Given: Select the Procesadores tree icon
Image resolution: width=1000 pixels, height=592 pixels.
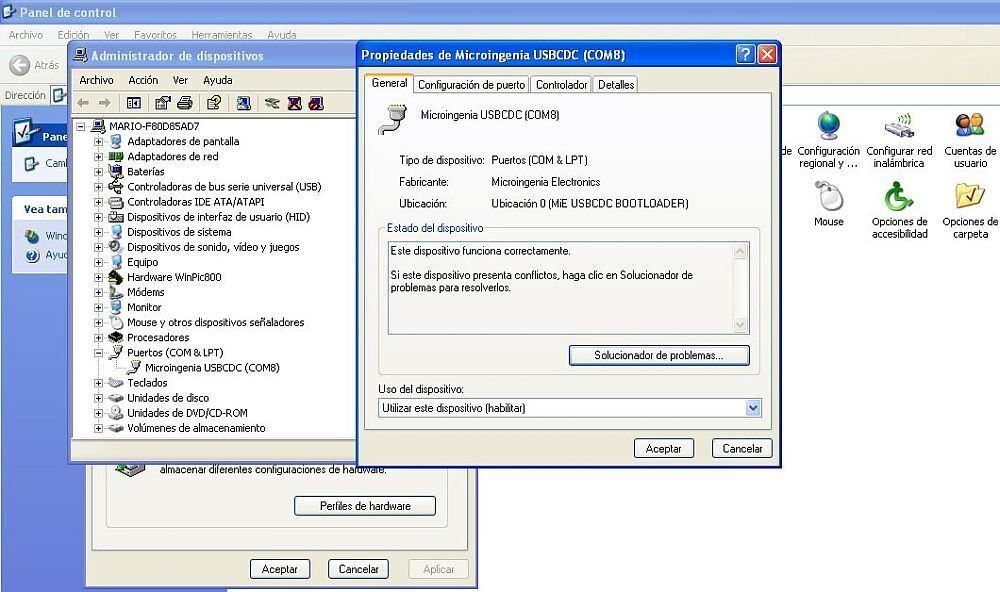Looking at the screenshot, I should click(x=116, y=337).
